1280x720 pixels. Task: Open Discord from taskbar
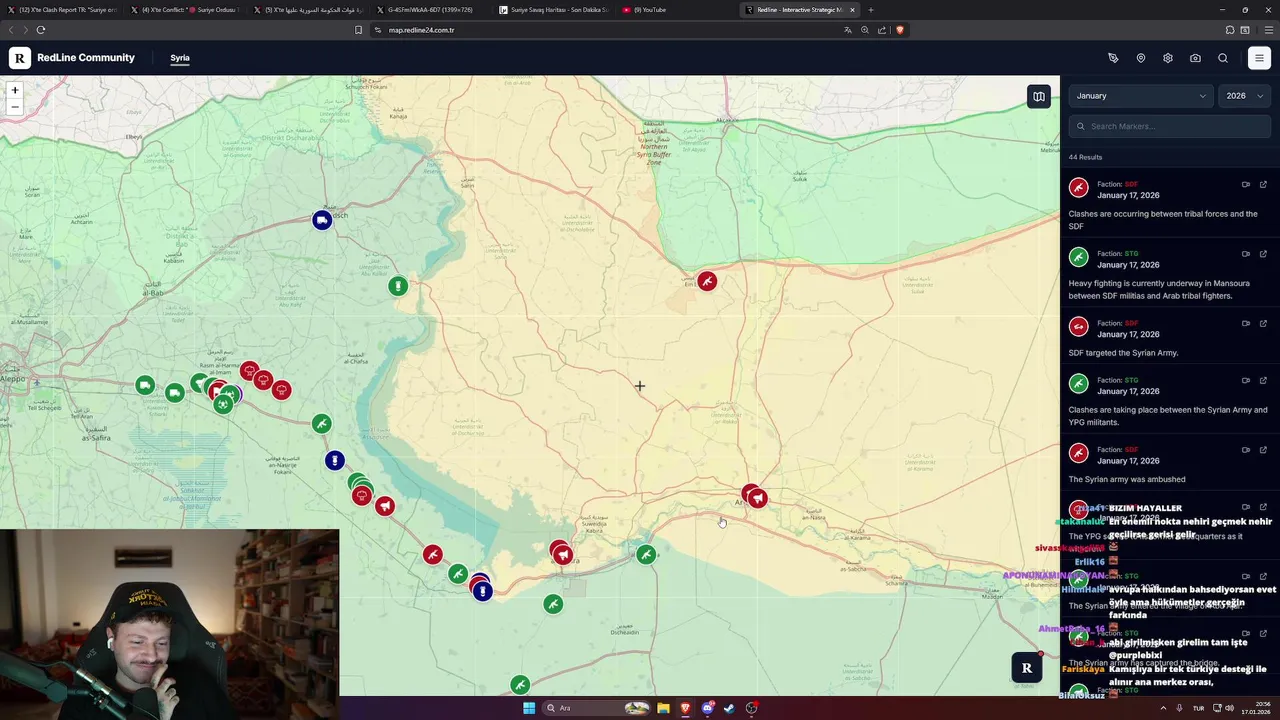(707, 708)
